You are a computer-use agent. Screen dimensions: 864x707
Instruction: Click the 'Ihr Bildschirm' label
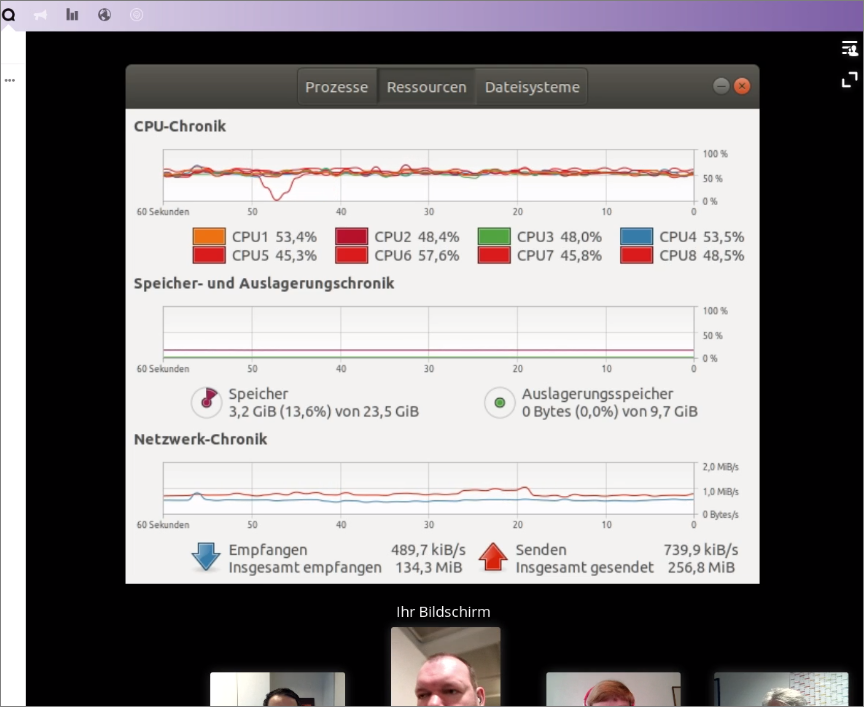tap(443, 612)
